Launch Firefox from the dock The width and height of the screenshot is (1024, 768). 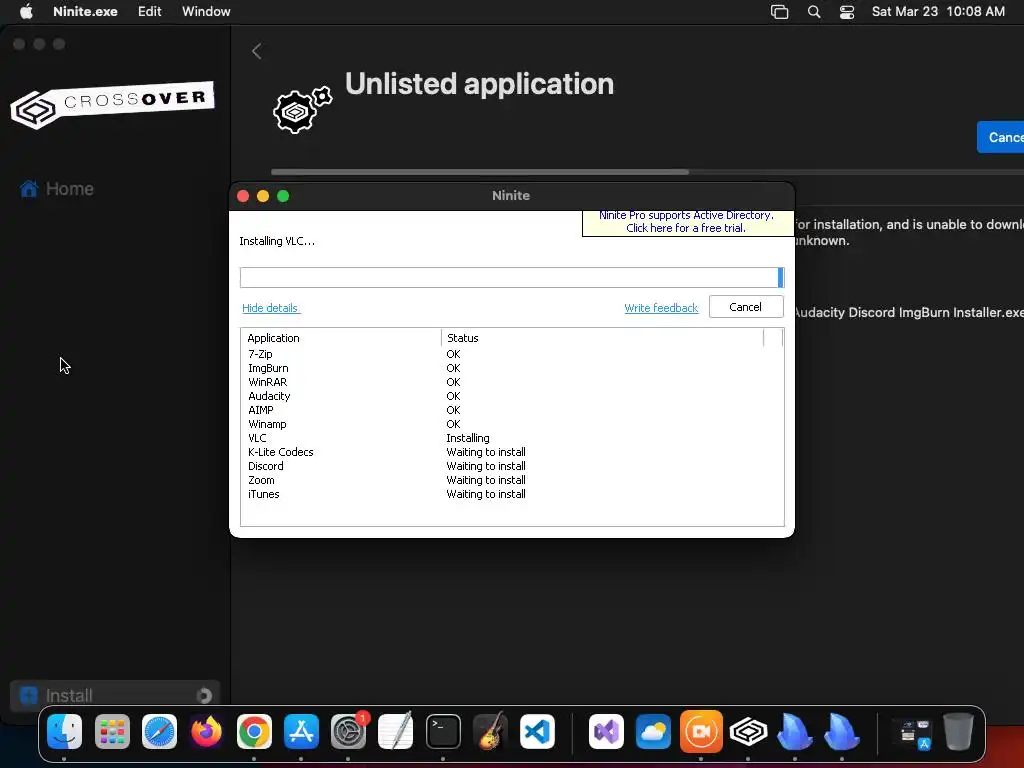[206, 731]
